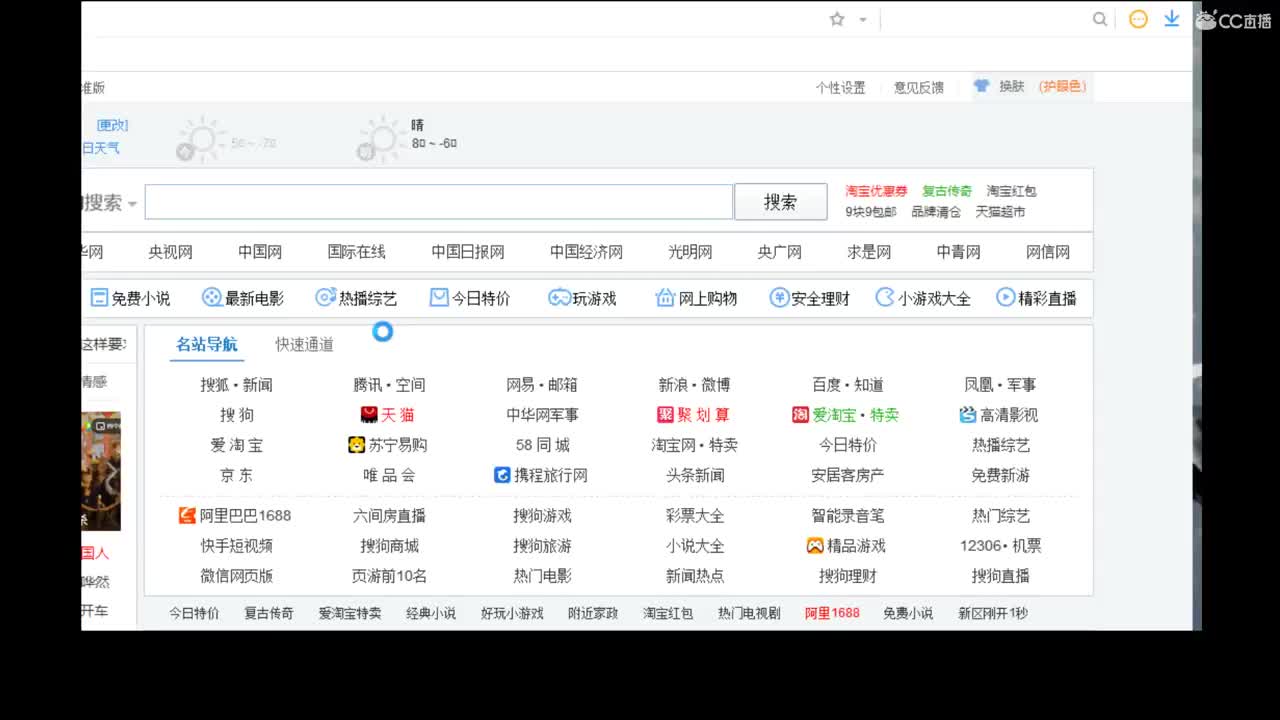This screenshot has width=1280, height=720.
Task: Click the 今日特价 envelope icon
Action: [439, 298]
